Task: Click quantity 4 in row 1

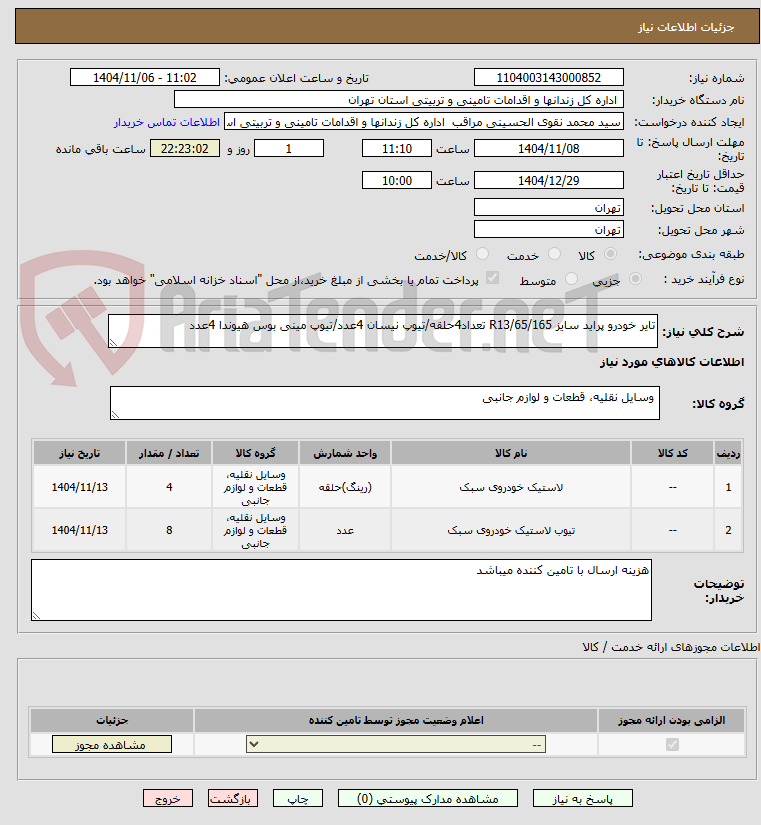Action: [169, 487]
